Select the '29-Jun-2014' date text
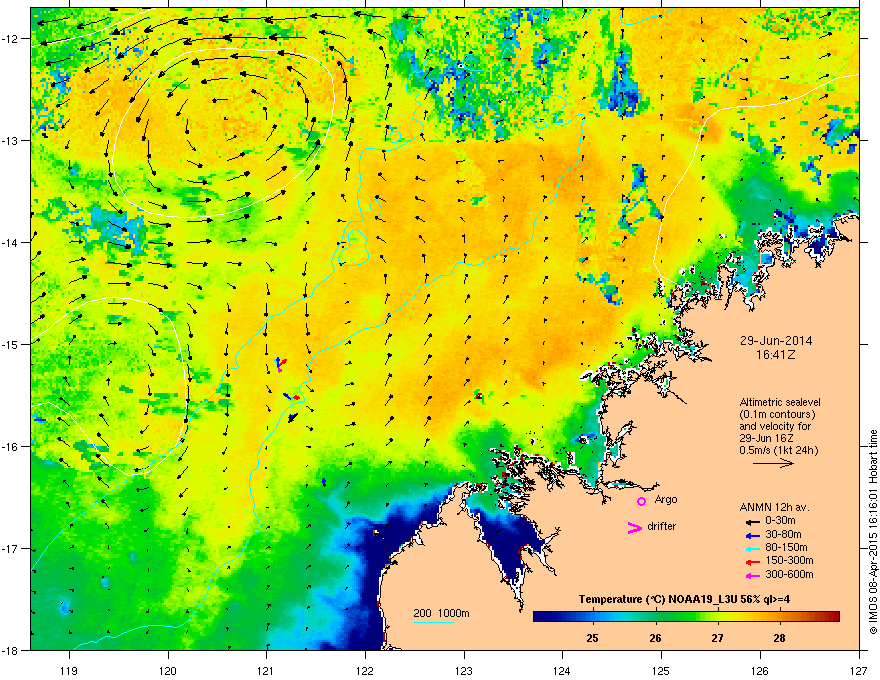The image size is (880, 680). [776, 341]
